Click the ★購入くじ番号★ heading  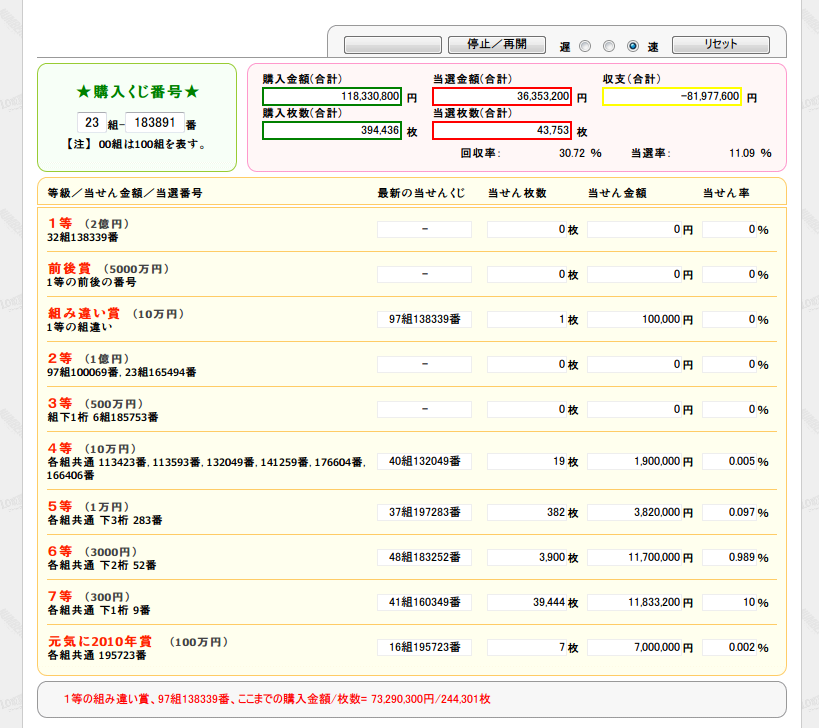tap(137, 92)
